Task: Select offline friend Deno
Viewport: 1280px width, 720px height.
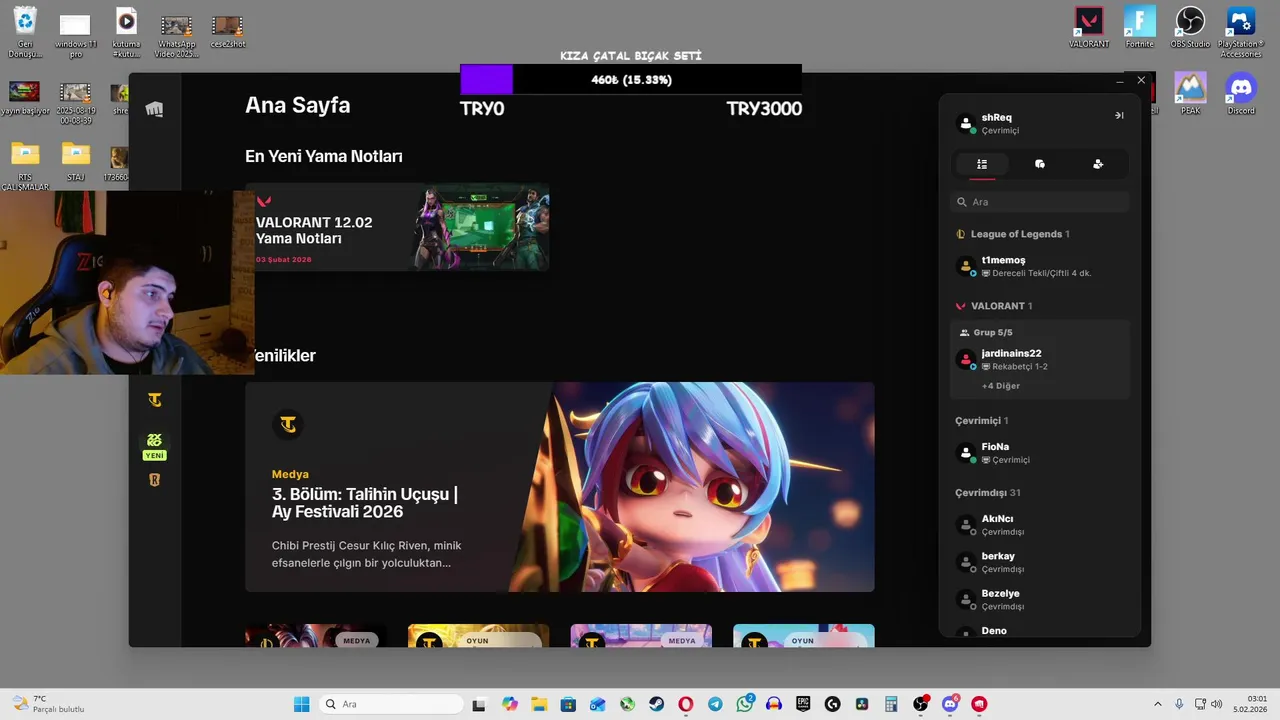Action: coord(1040,632)
